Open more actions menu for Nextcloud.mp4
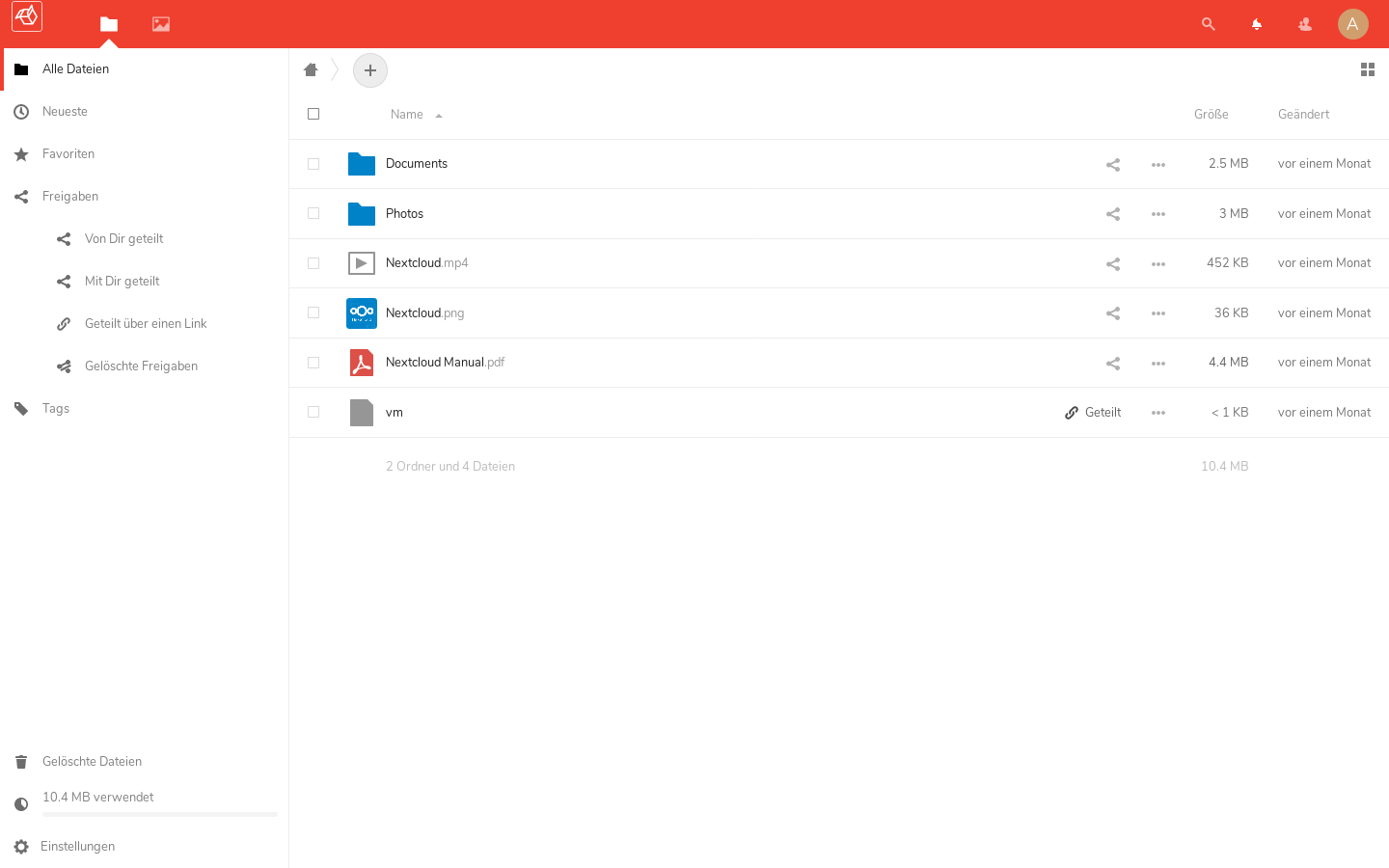This screenshot has height=868, width=1389. coord(1158,264)
